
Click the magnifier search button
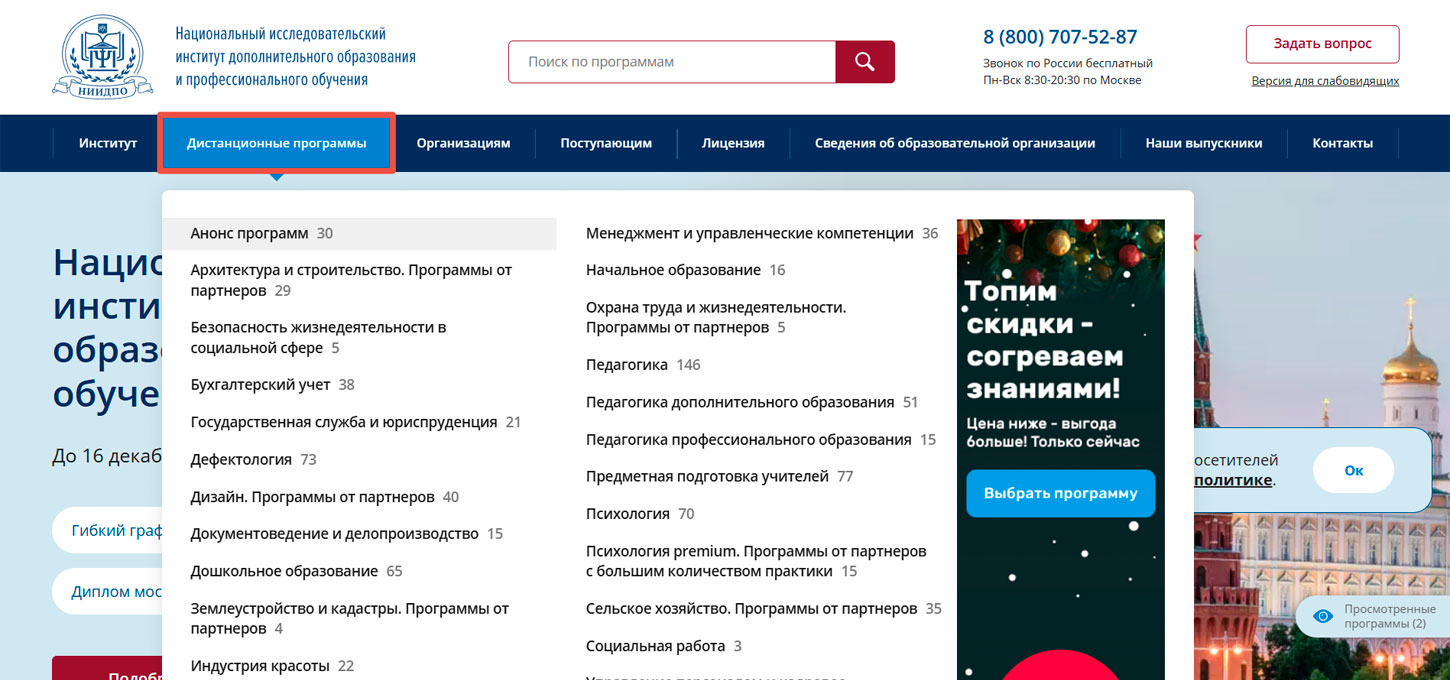coord(865,62)
